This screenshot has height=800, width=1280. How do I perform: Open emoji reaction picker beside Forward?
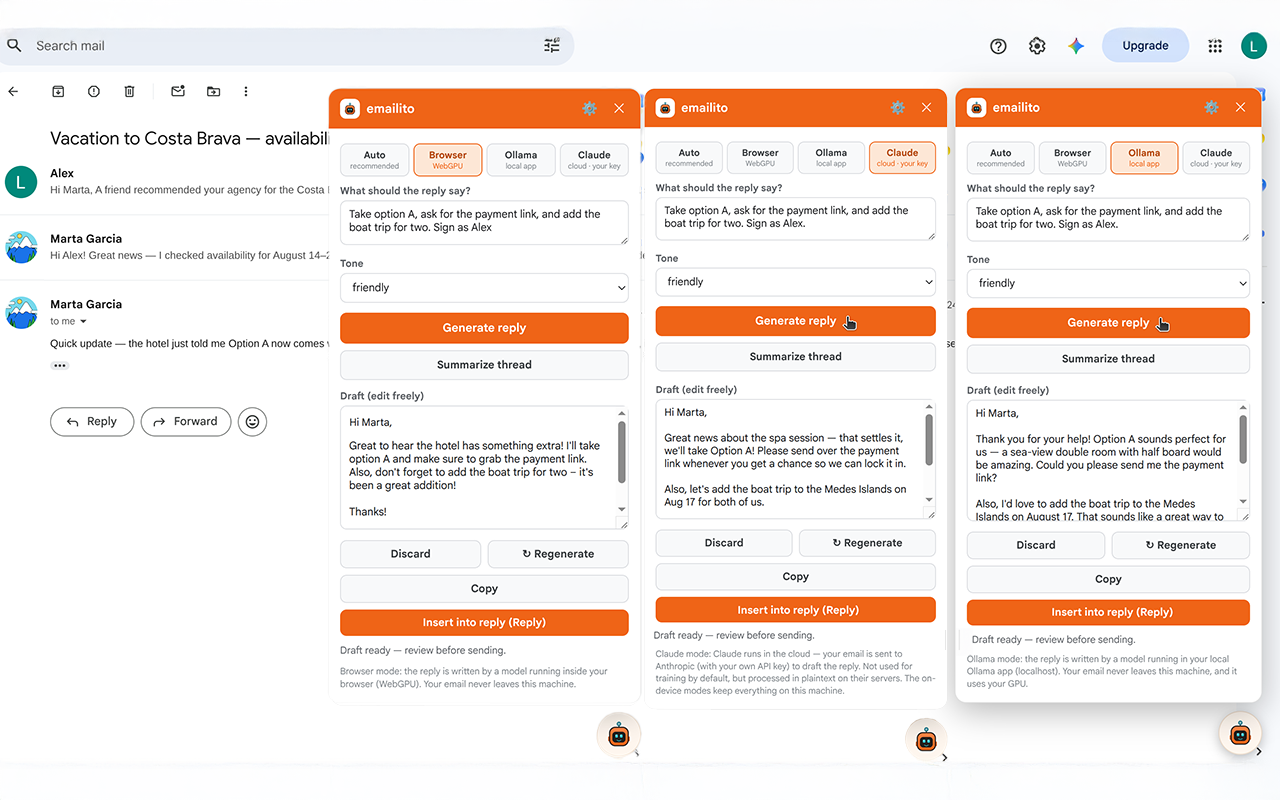[x=252, y=422]
